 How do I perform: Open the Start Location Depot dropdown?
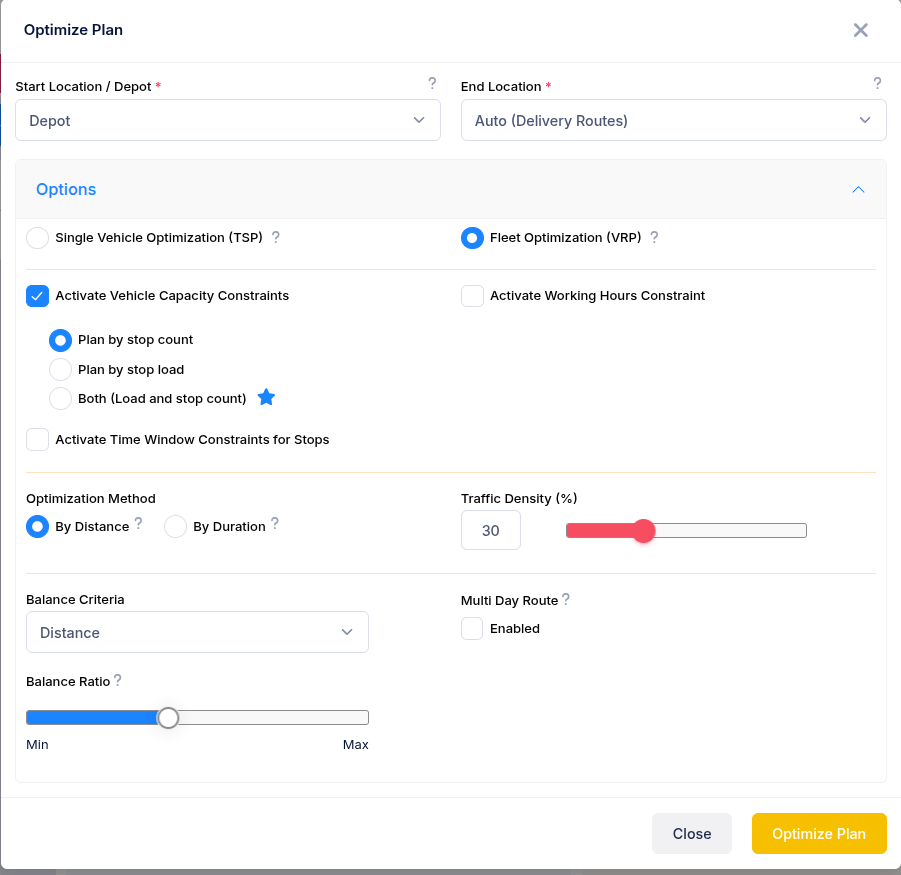click(228, 120)
